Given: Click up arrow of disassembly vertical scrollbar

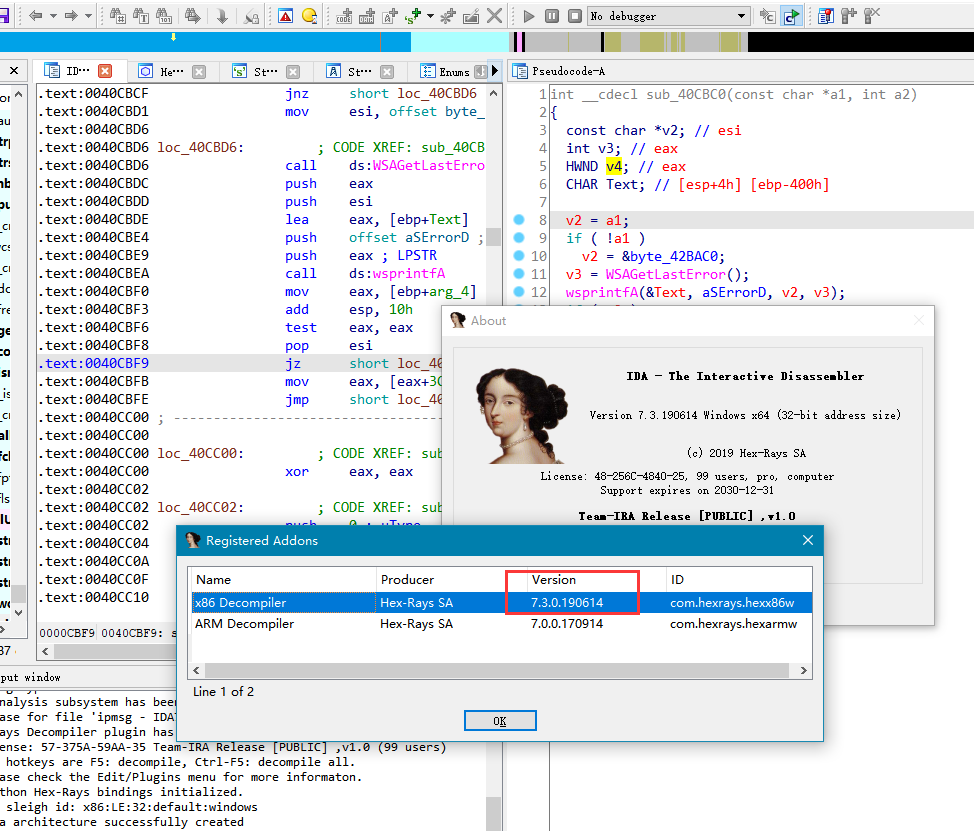Looking at the screenshot, I should pyautogui.click(x=494, y=94).
